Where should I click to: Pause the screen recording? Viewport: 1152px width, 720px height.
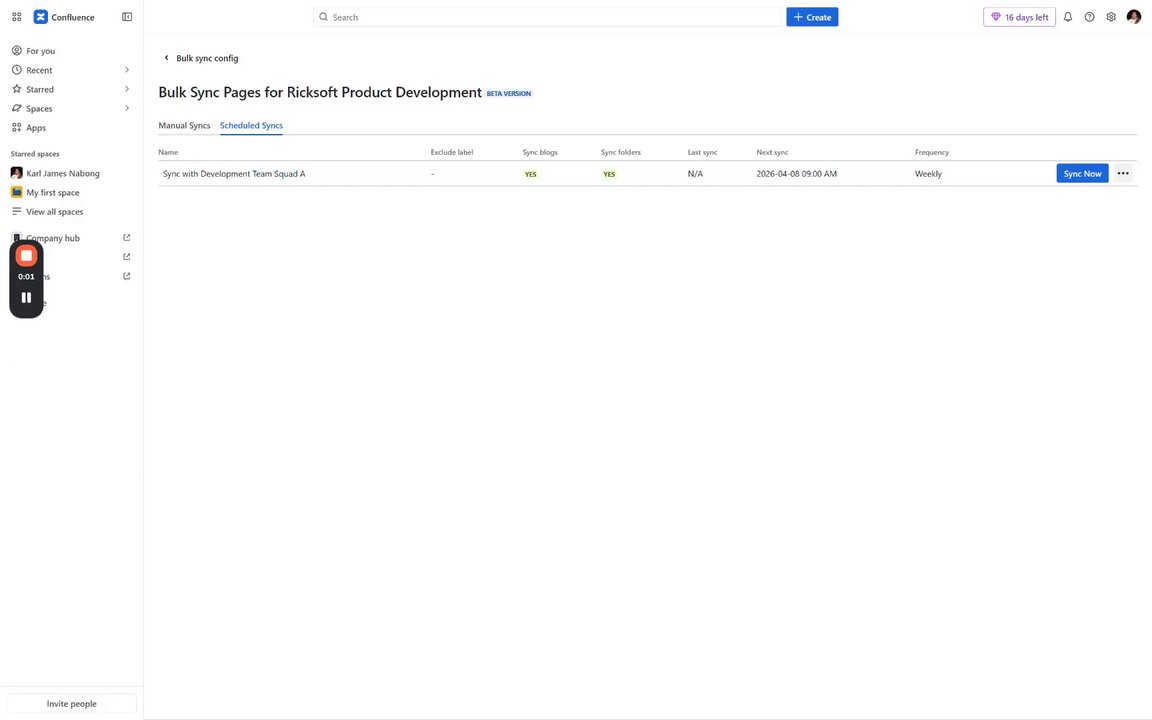(x=26, y=298)
